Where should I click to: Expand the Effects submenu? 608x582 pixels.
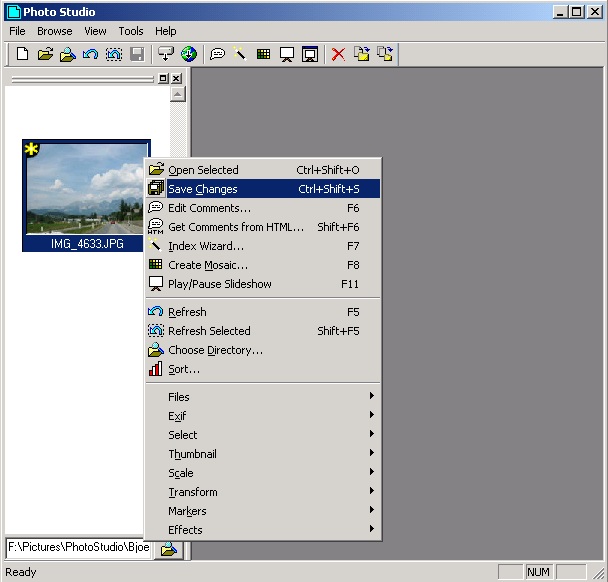[263, 530]
